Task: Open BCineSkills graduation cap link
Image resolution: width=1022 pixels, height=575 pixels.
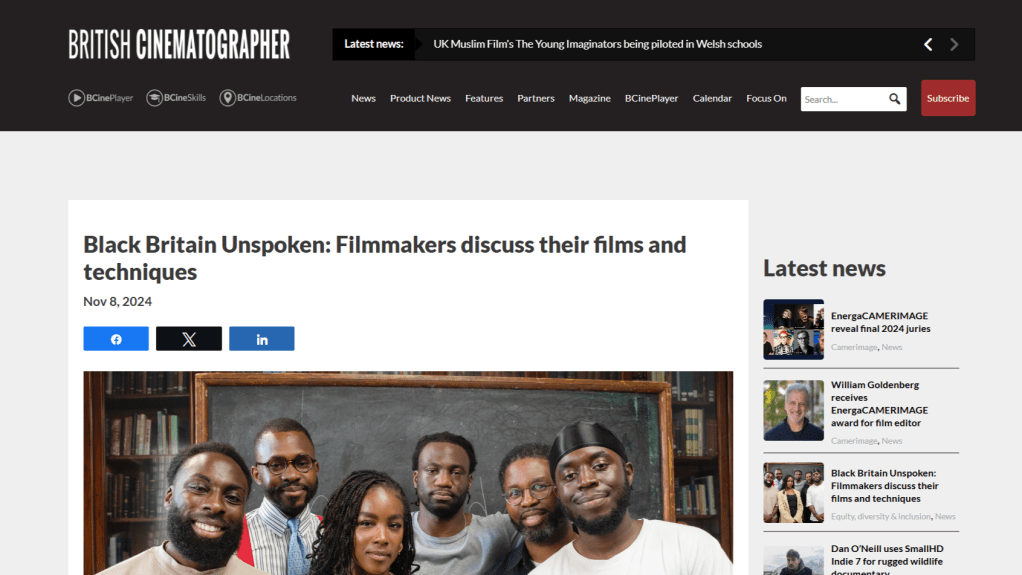Action: [x=176, y=98]
